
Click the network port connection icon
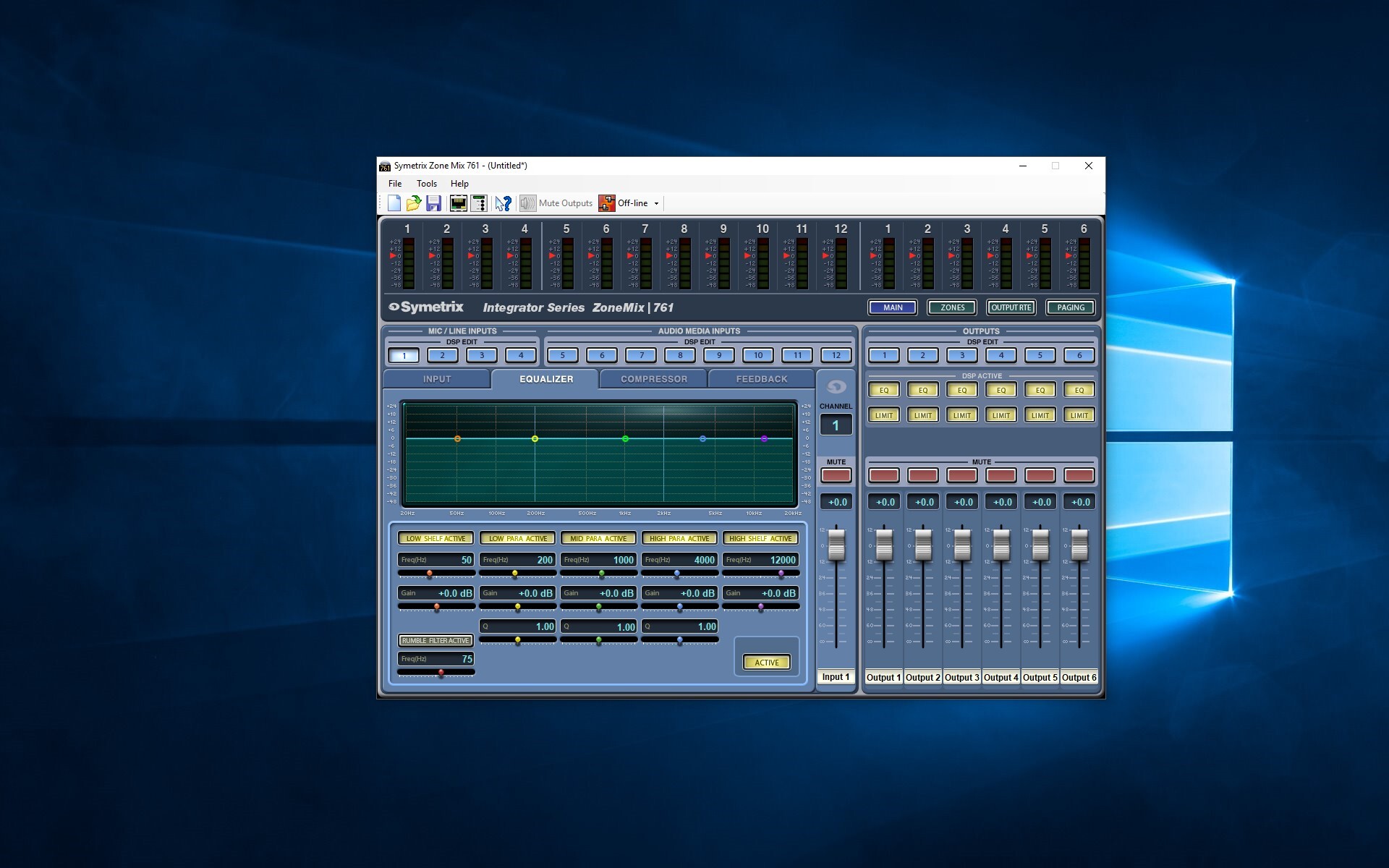458,203
